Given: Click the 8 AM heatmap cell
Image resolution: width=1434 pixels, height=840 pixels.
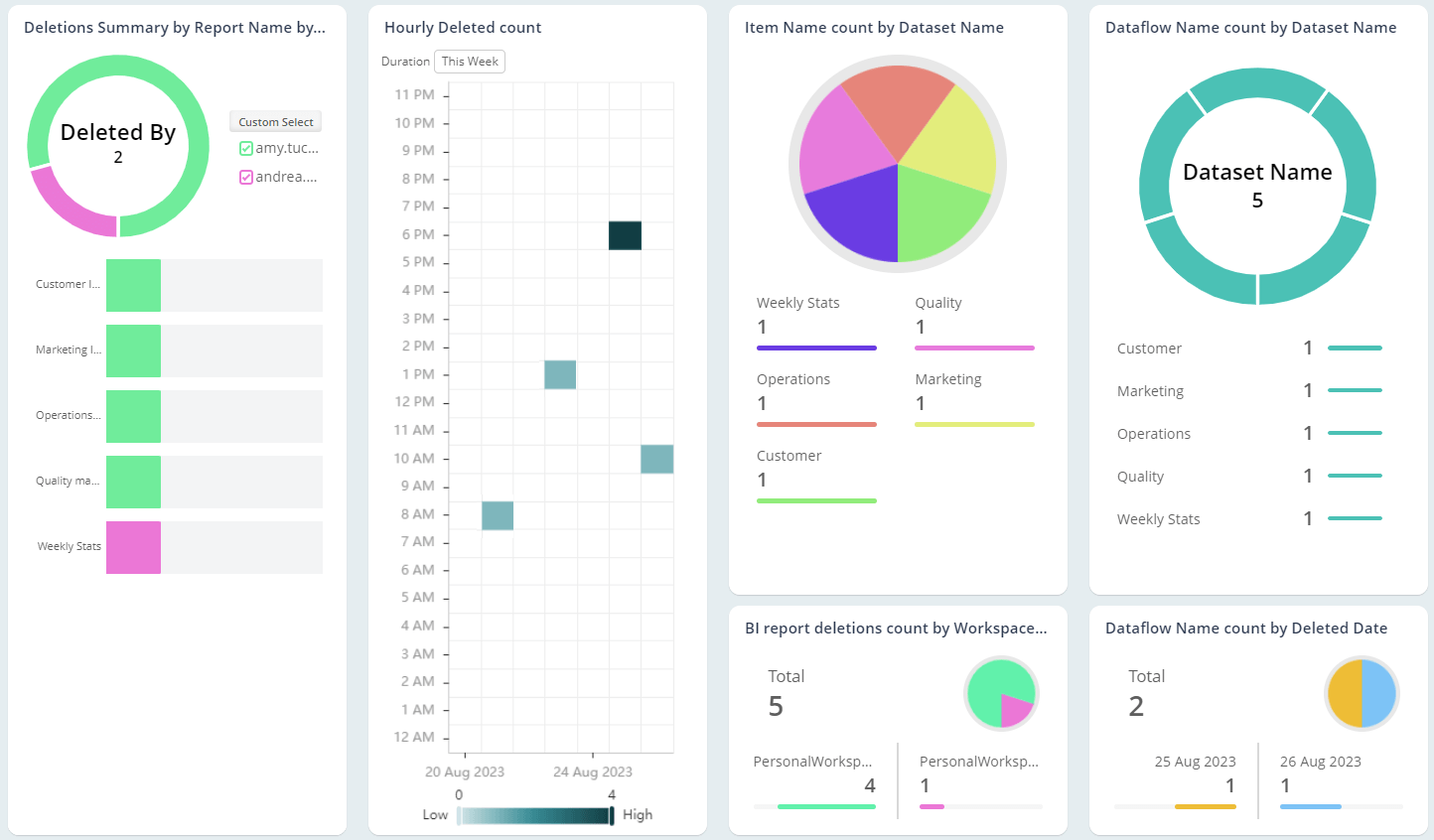Looking at the screenshot, I should coord(498,514).
